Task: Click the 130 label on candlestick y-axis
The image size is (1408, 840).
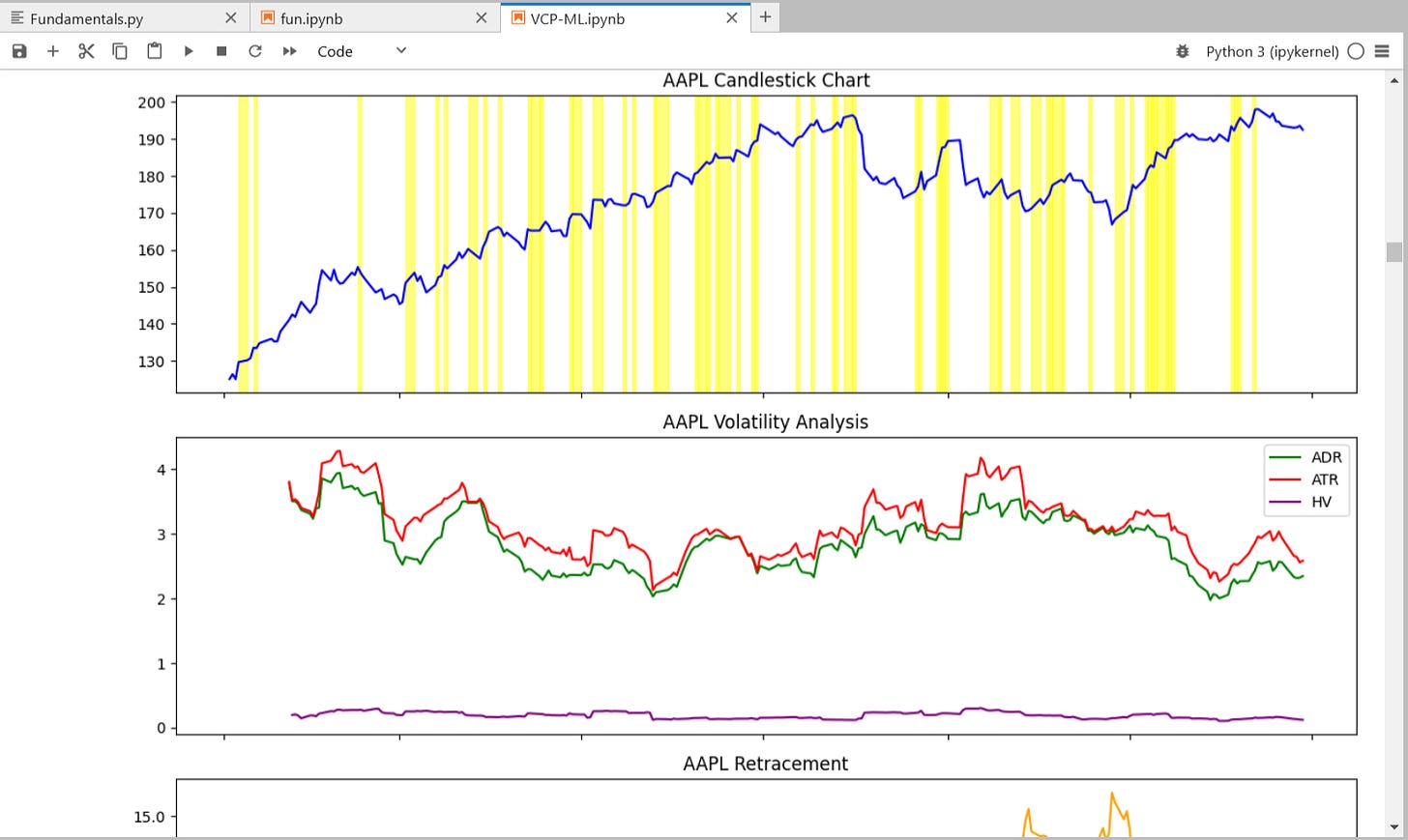Action: click(x=151, y=362)
